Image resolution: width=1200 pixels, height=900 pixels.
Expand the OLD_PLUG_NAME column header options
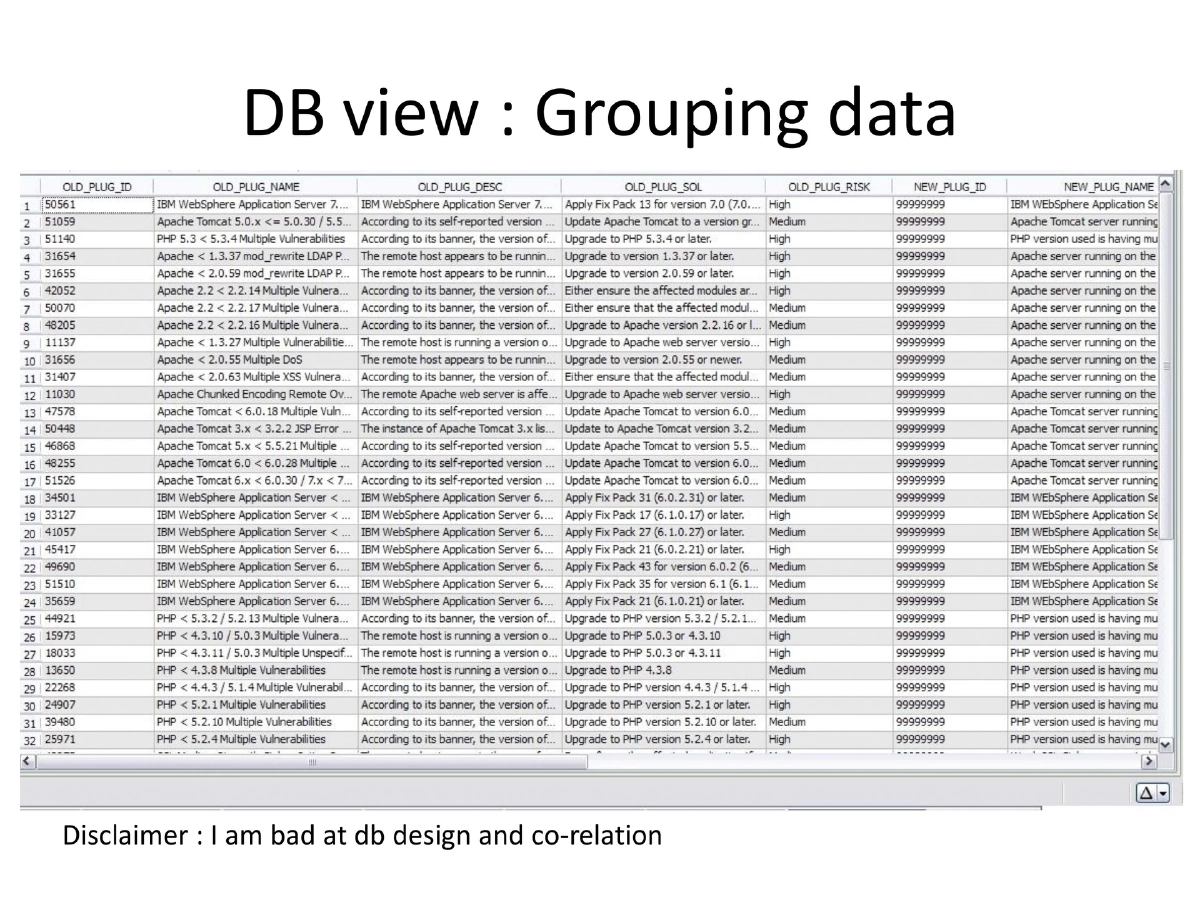[255, 186]
